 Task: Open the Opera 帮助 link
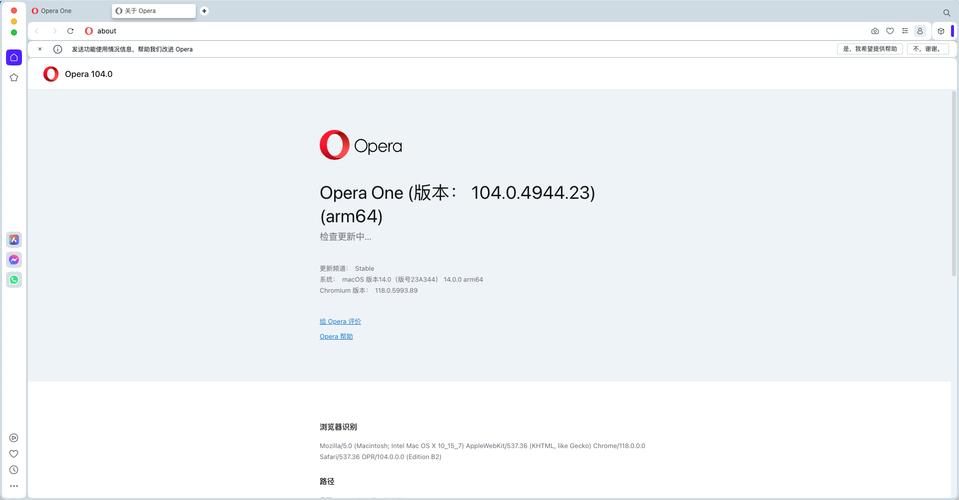coord(336,337)
